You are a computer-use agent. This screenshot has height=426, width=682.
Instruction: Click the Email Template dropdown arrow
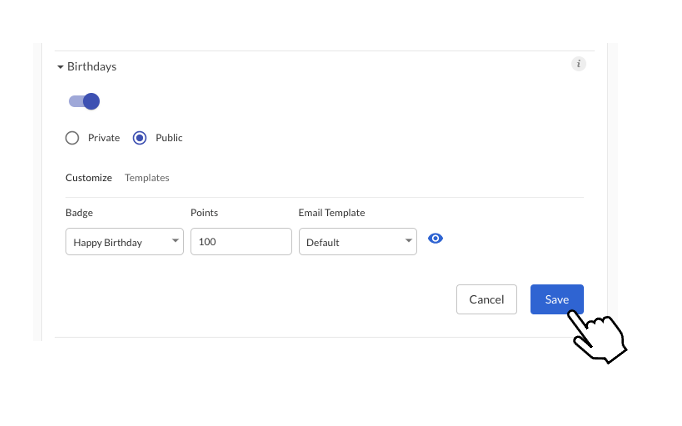408,241
